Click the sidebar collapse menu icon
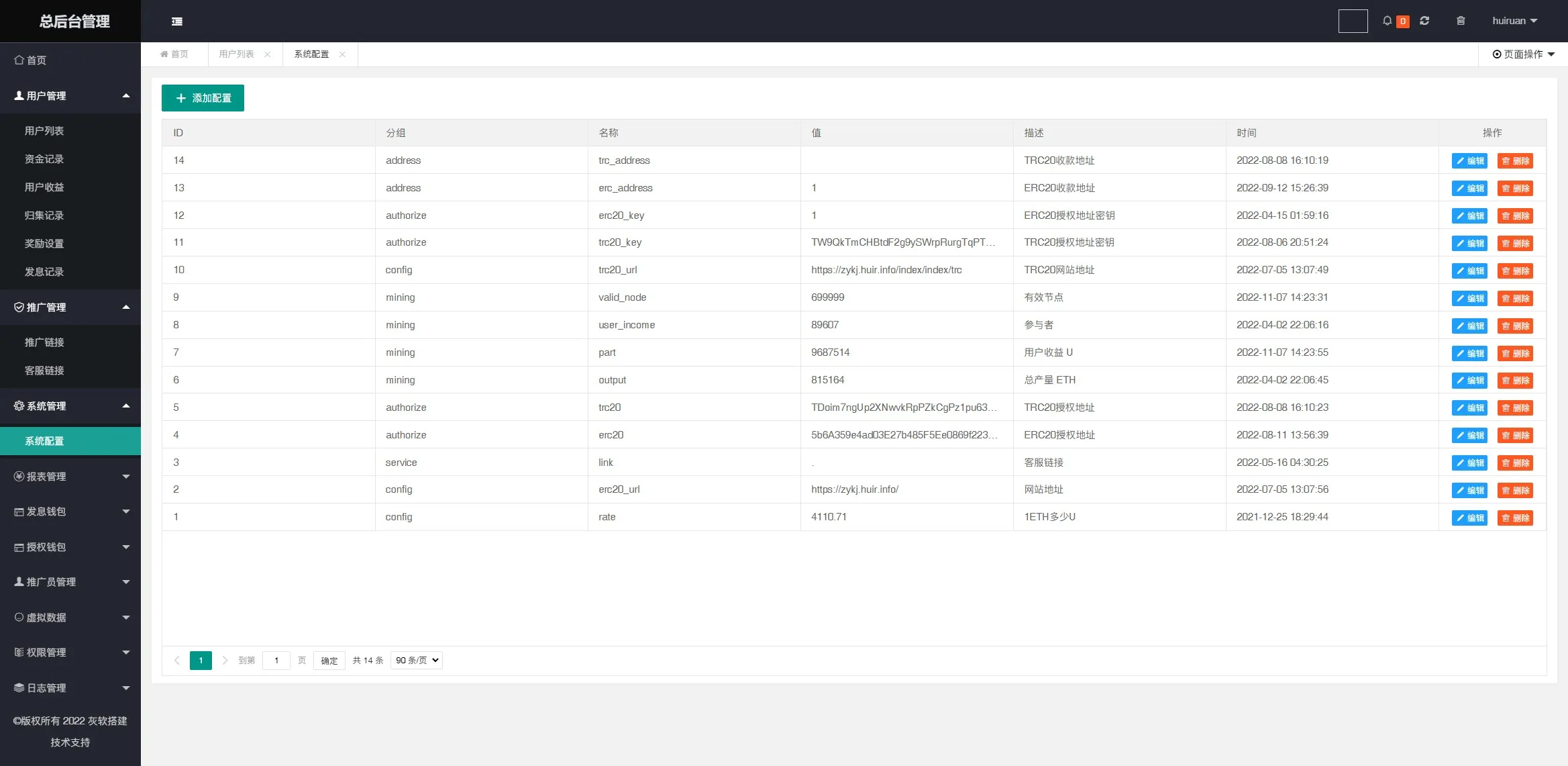The image size is (1568, 766). [x=177, y=21]
